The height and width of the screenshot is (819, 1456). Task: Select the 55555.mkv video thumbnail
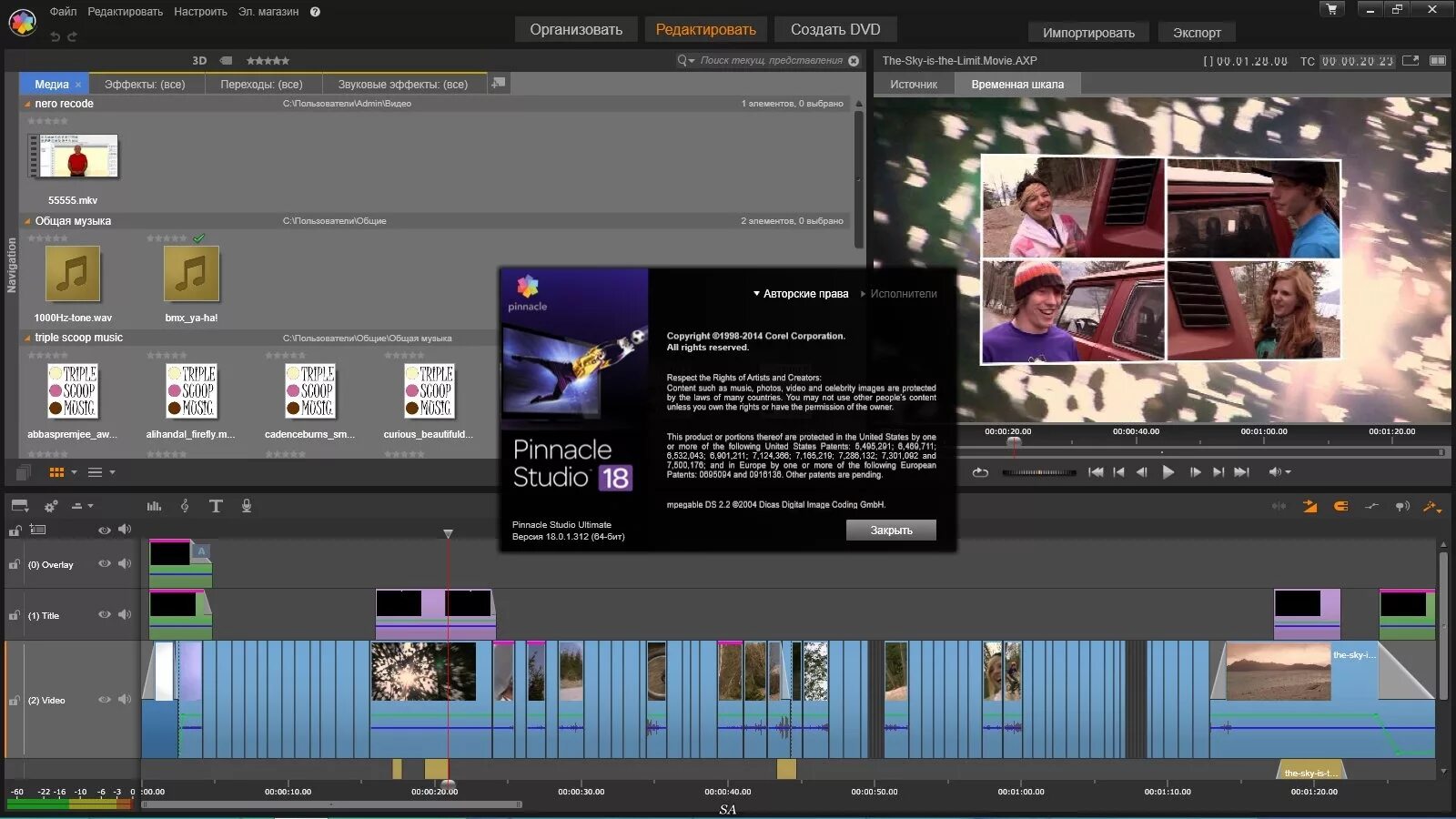coord(73,157)
